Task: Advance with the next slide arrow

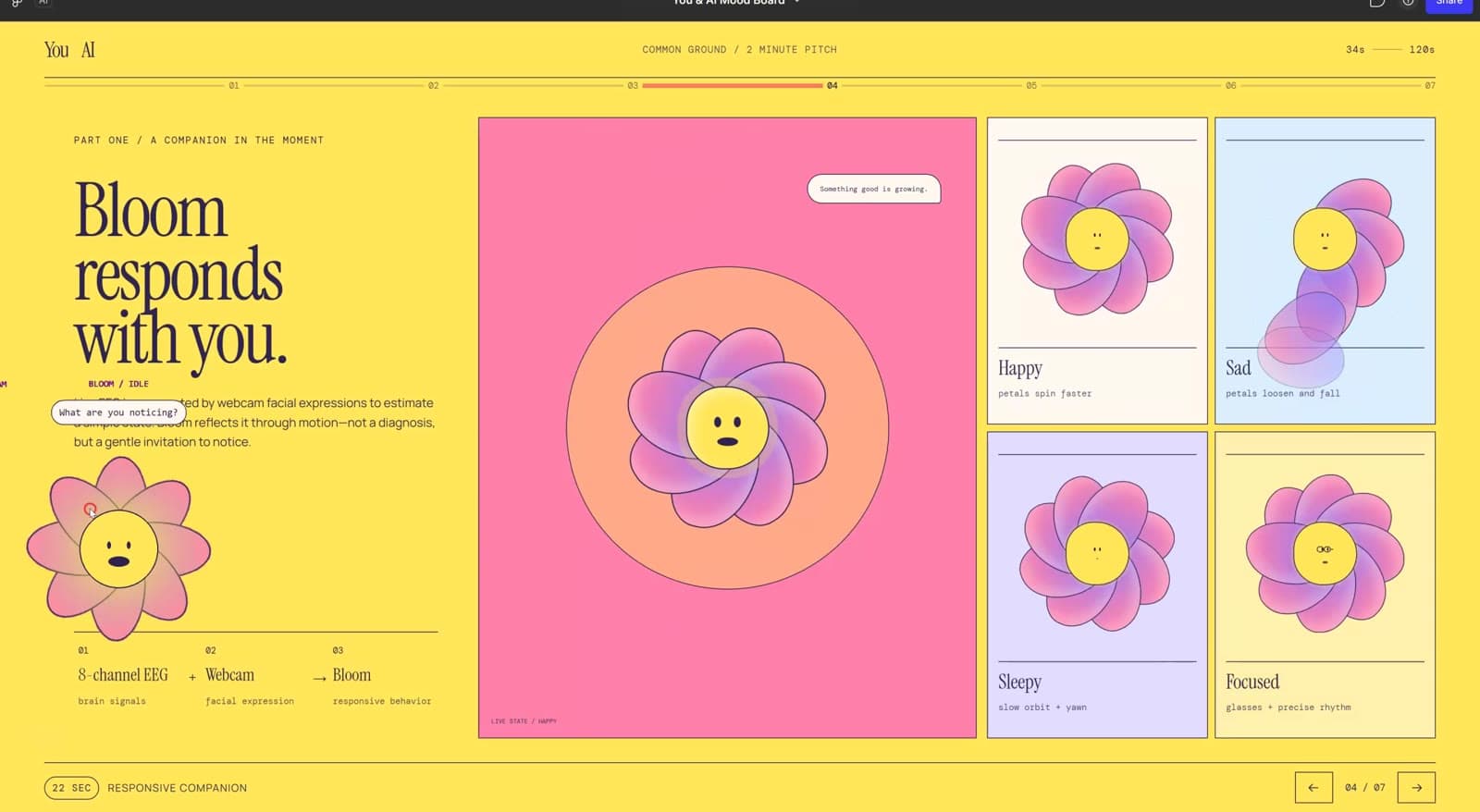Action: 1416,787
